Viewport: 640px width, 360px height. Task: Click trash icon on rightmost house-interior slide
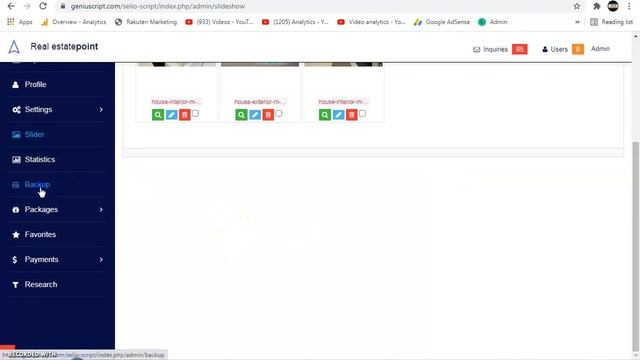[351, 115]
